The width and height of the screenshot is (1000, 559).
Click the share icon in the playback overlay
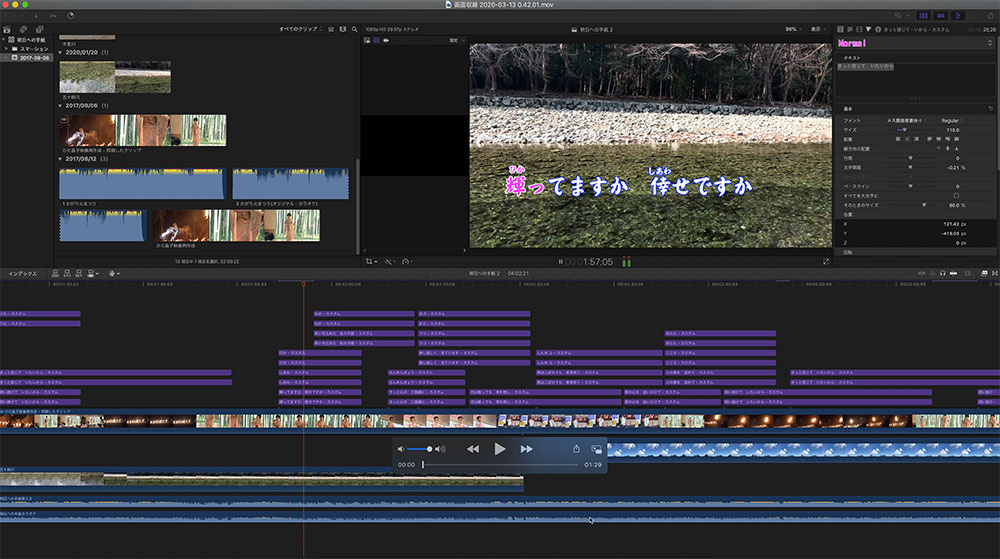tap(576, 449)
